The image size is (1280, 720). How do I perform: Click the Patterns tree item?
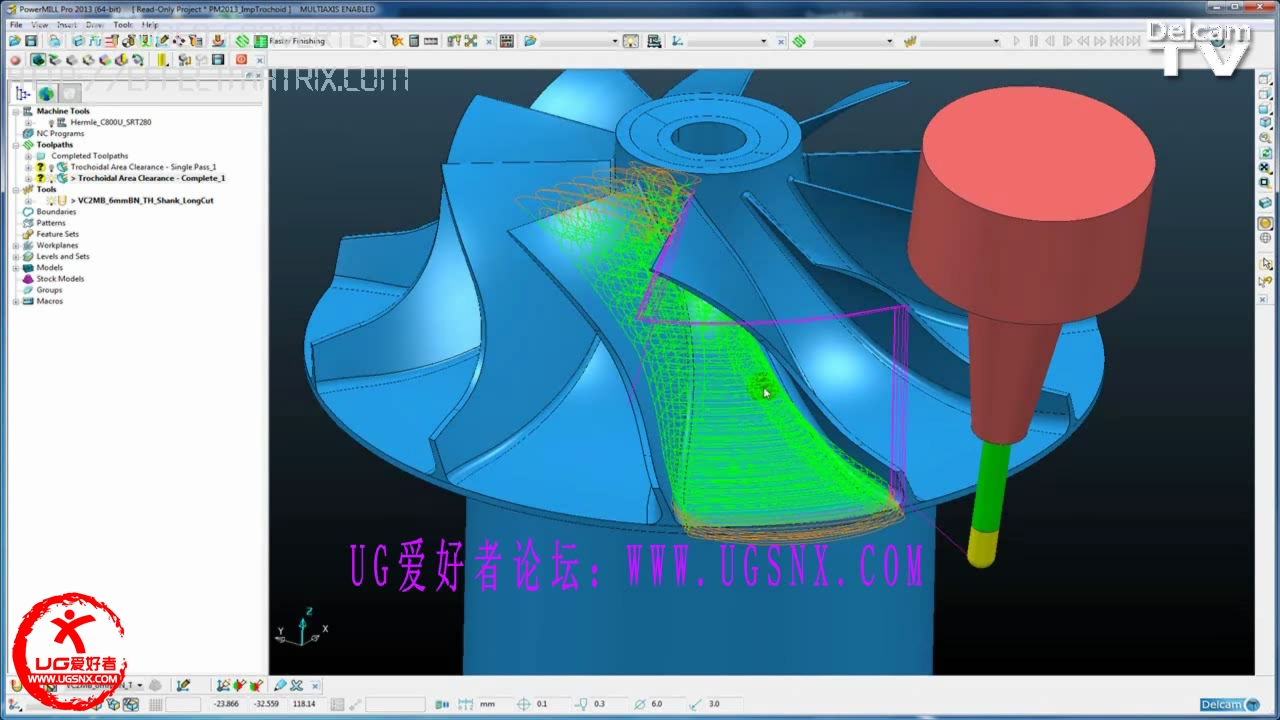click(x=51, y=223)
